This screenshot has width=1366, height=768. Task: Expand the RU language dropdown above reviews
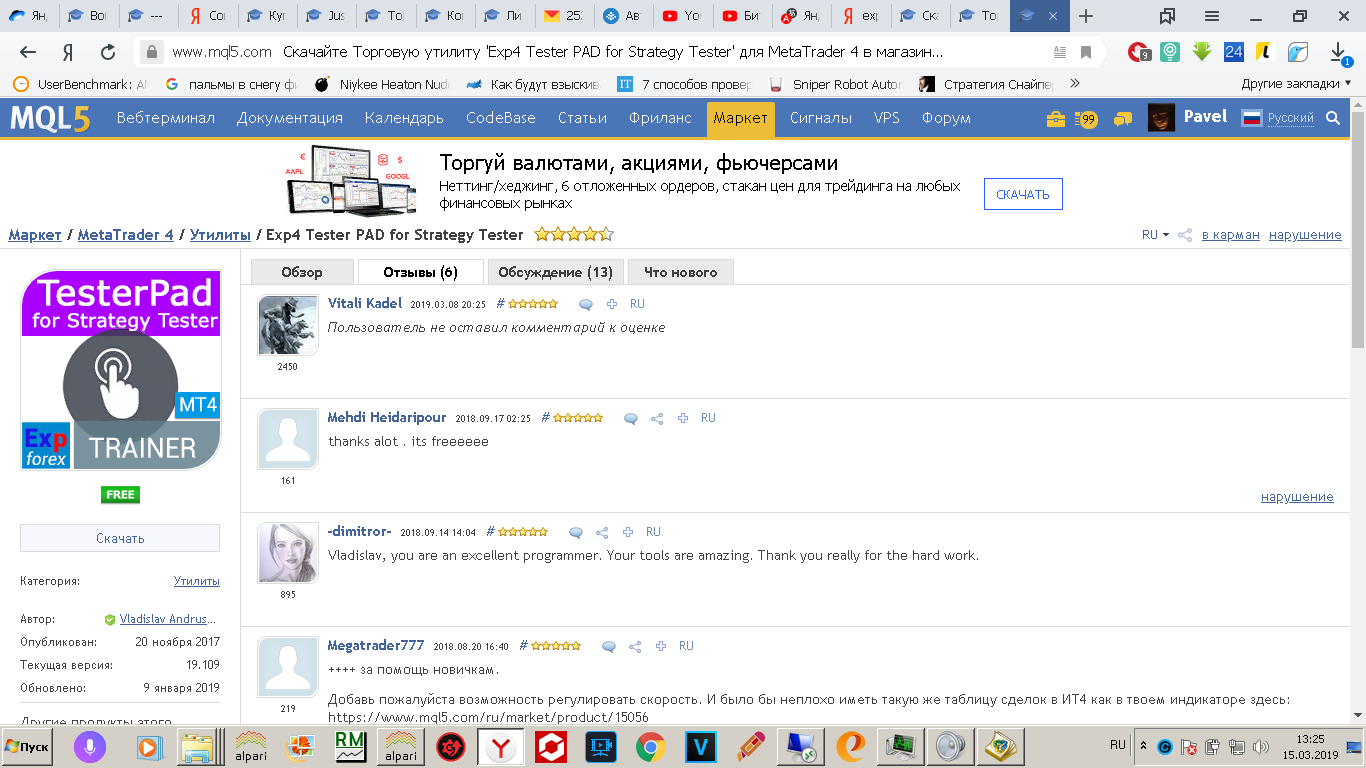(1155, 235)
